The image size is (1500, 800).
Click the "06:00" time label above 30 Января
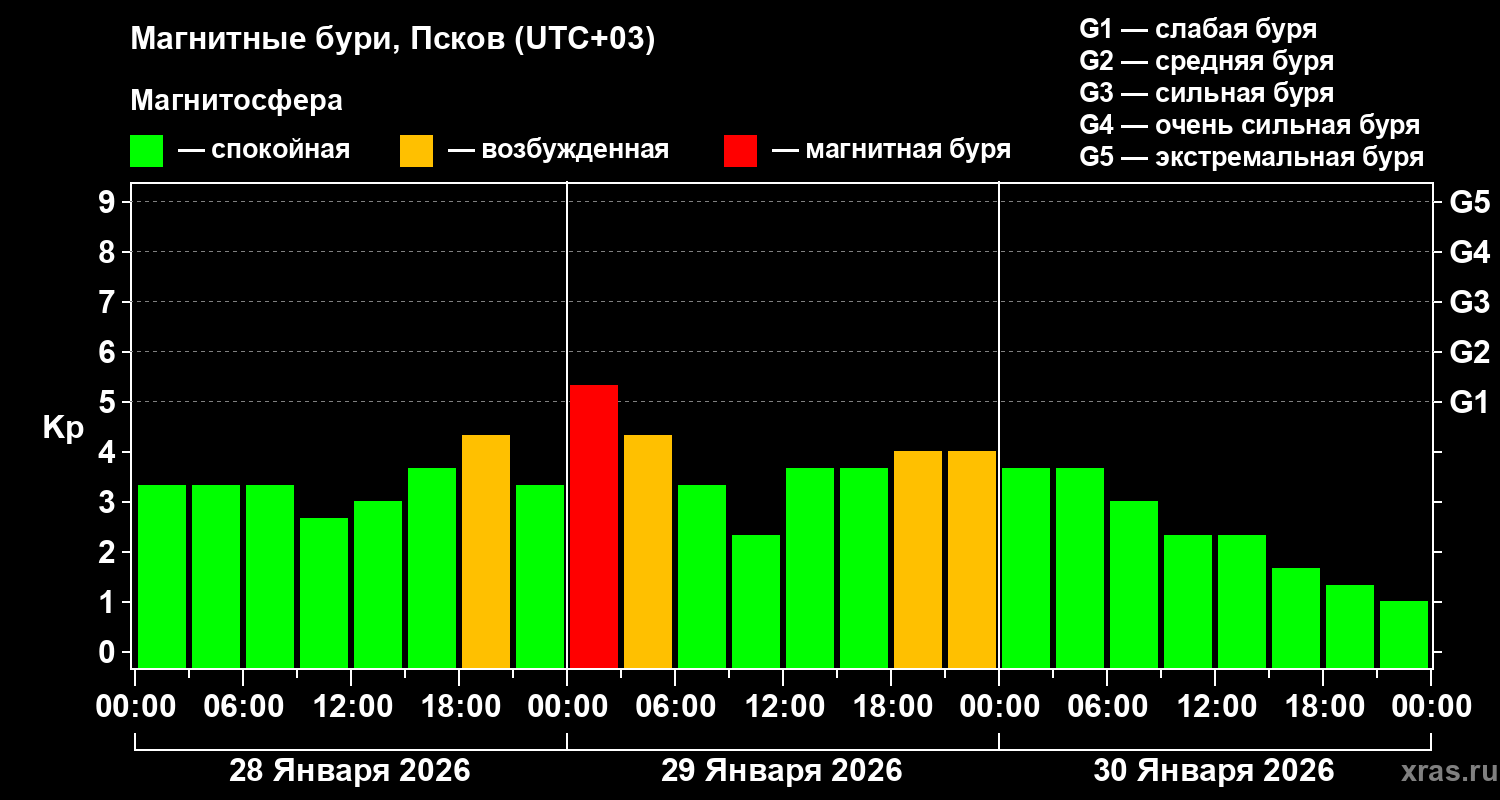tap(1107, 706)
